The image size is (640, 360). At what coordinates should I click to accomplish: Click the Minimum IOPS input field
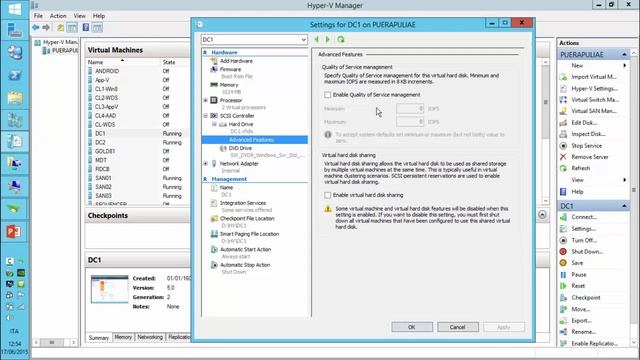[410, 109]
